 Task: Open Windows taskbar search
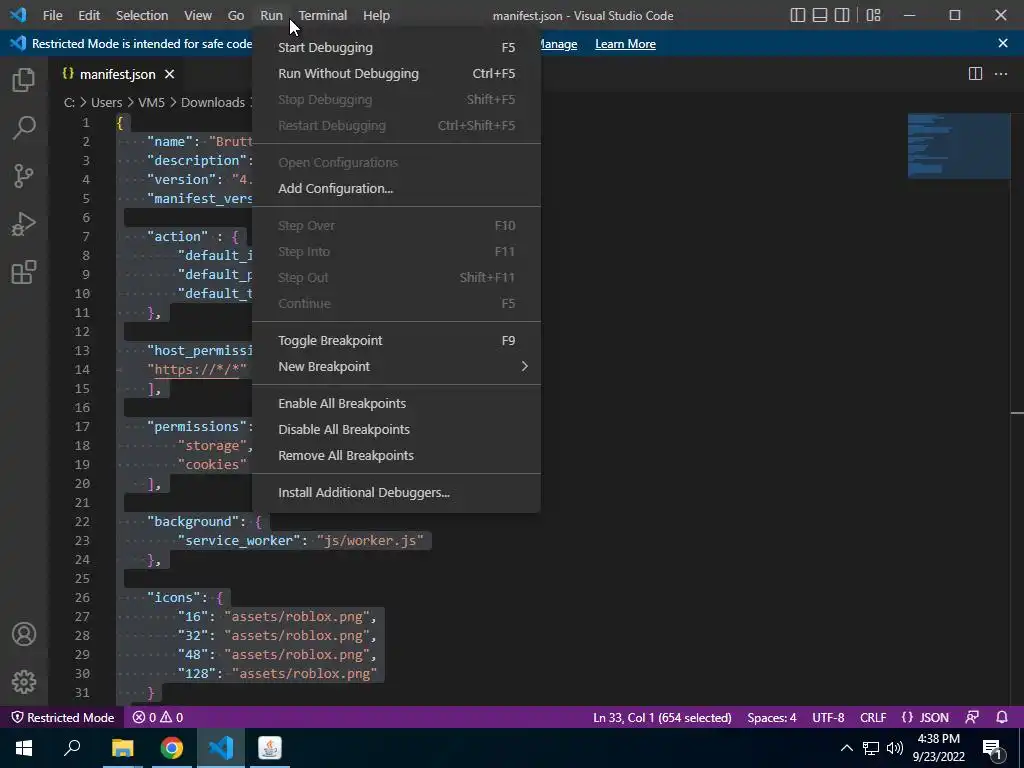point(72,748)
